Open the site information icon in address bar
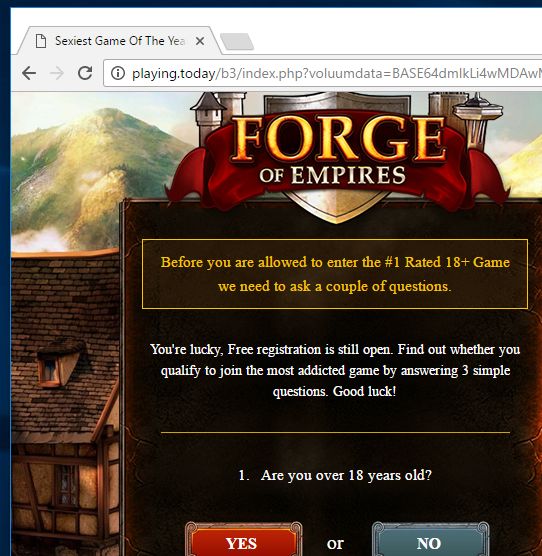The width and height of the screenshot is (542, 556). [118, 73]
